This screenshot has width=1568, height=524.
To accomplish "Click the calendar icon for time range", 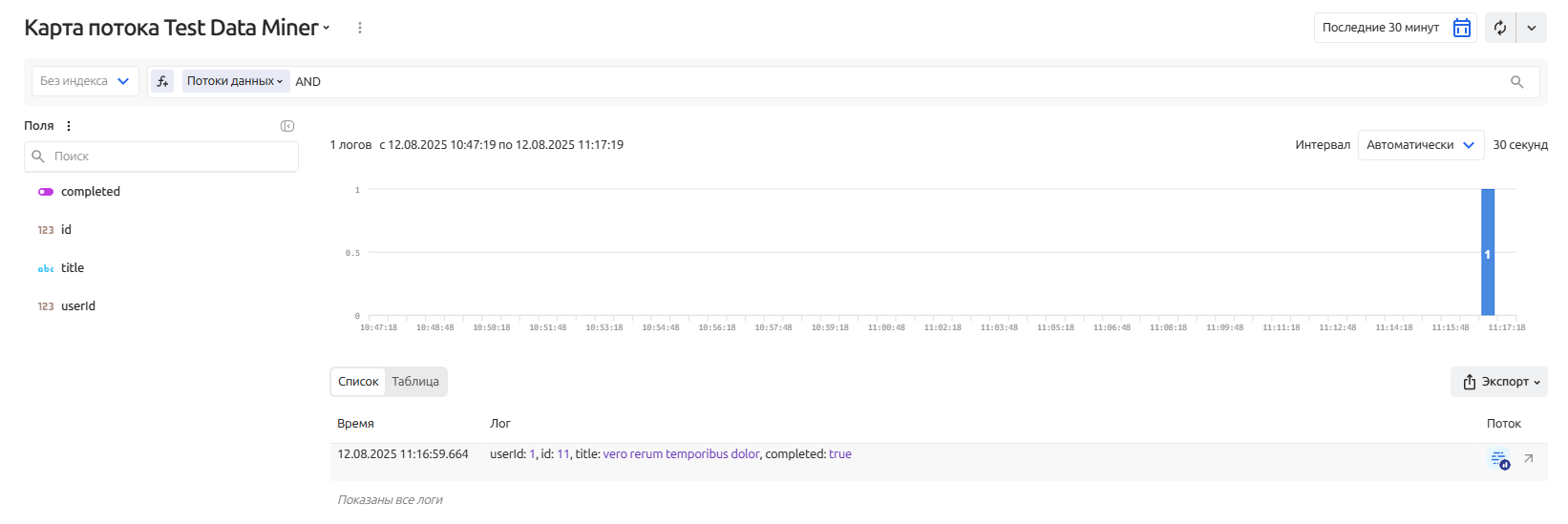I will [1461, 28].
